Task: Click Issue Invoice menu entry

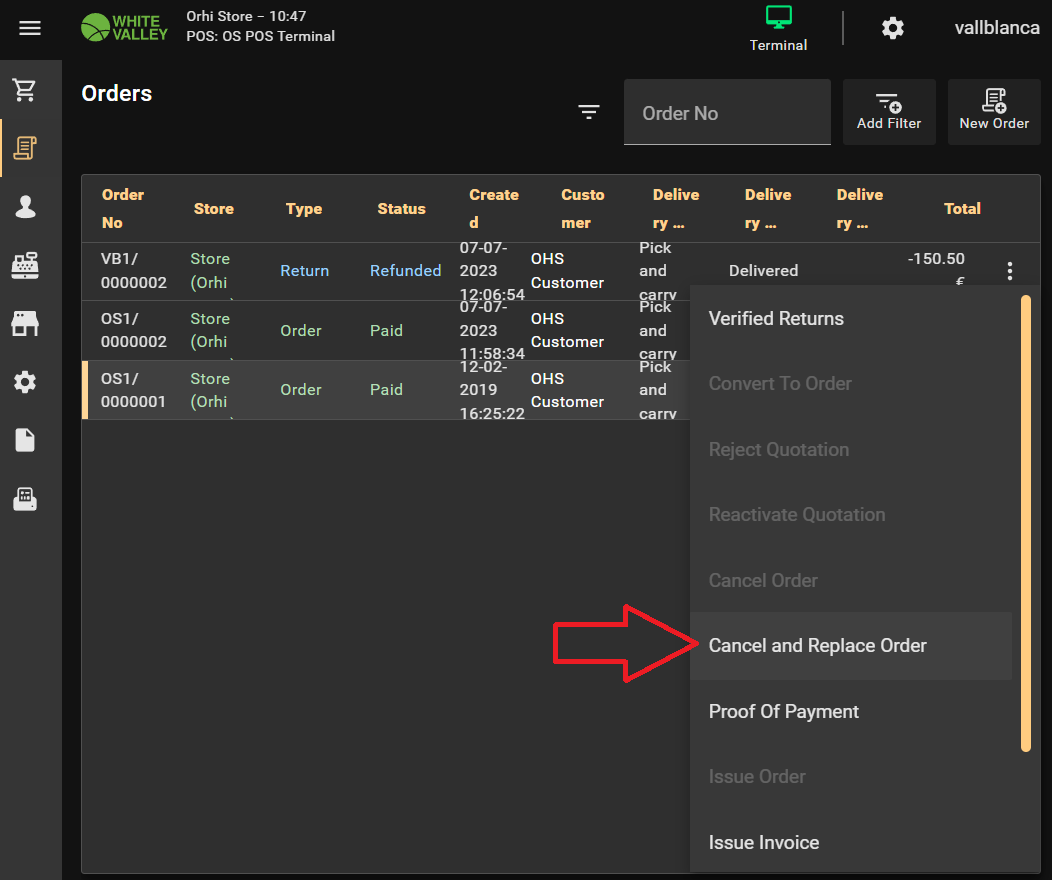Action: tap(763, 843)
